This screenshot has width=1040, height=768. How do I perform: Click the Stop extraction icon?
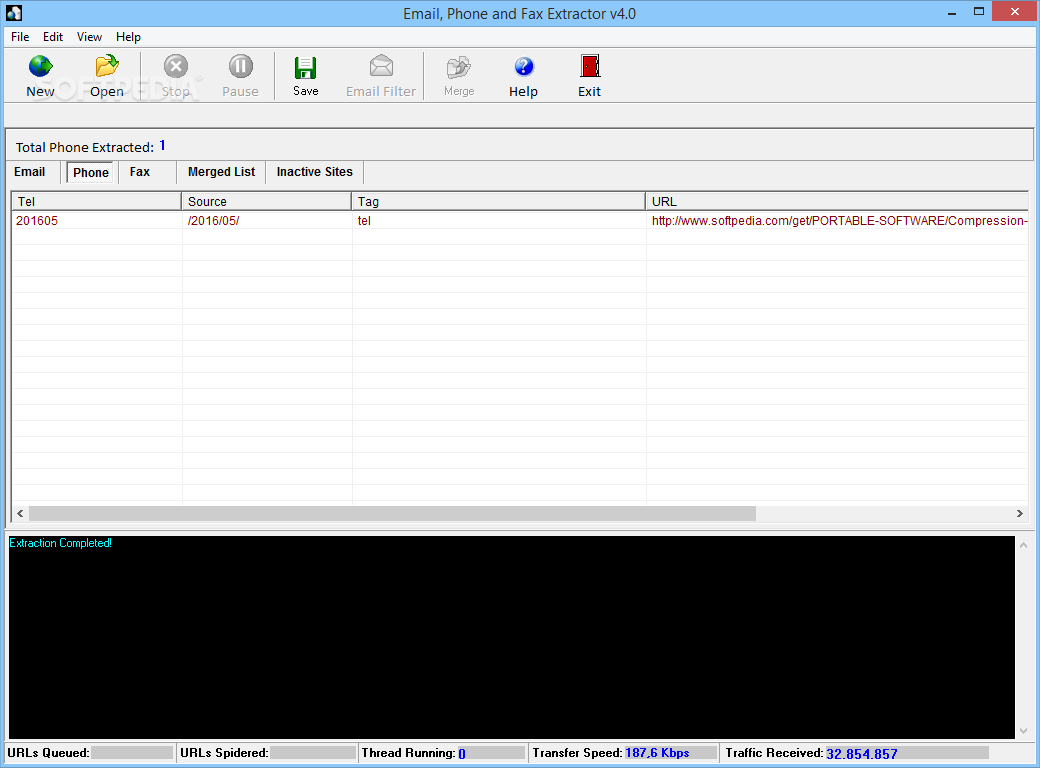[x=176, y=76]
